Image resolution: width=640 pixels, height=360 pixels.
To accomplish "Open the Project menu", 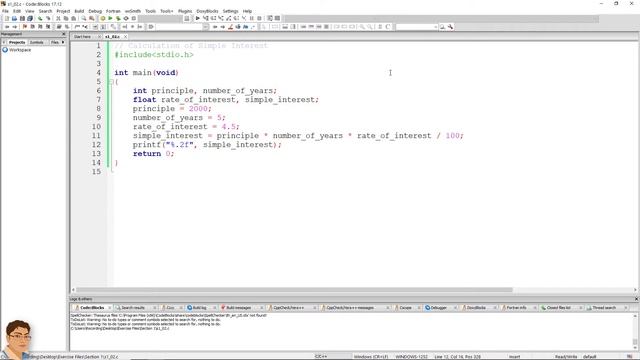I will pyautogui.click(x=63, y=11).
